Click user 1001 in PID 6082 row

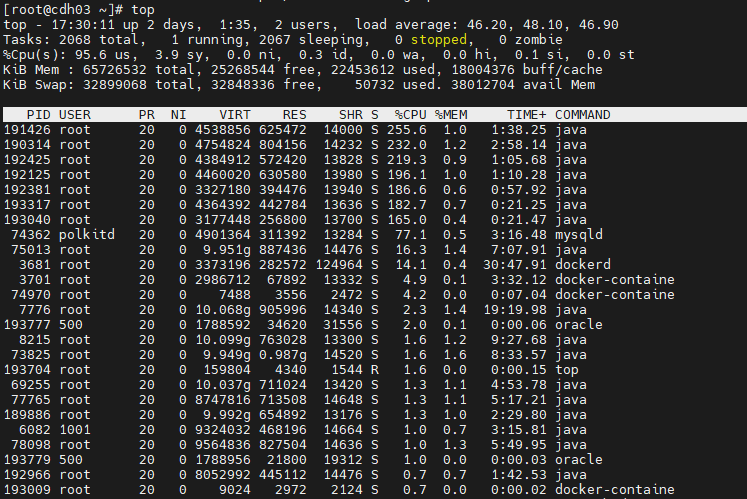[x=75, y=430]
